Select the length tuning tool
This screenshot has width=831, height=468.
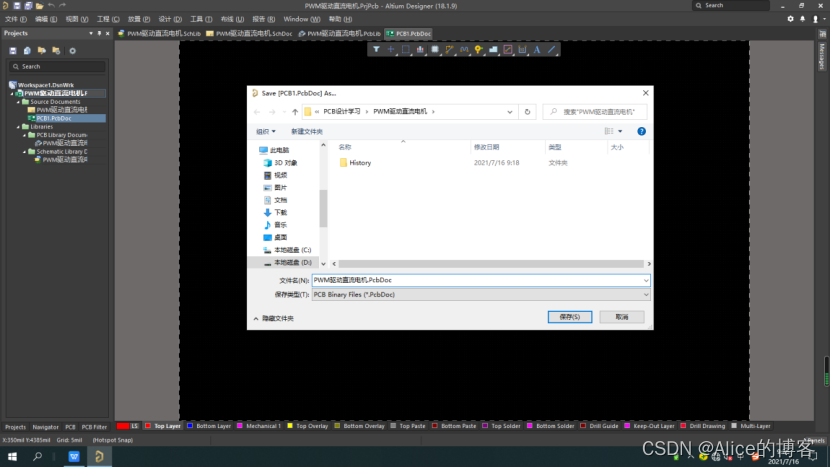pyautogui.click(x=464, y=49)
